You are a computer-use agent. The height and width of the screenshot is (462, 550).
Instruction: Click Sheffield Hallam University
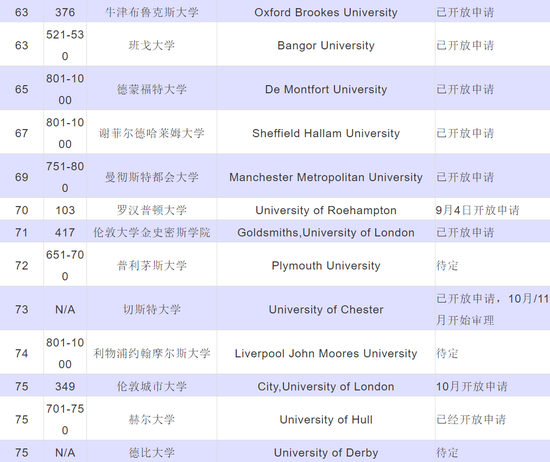click(x=326, y=133)
